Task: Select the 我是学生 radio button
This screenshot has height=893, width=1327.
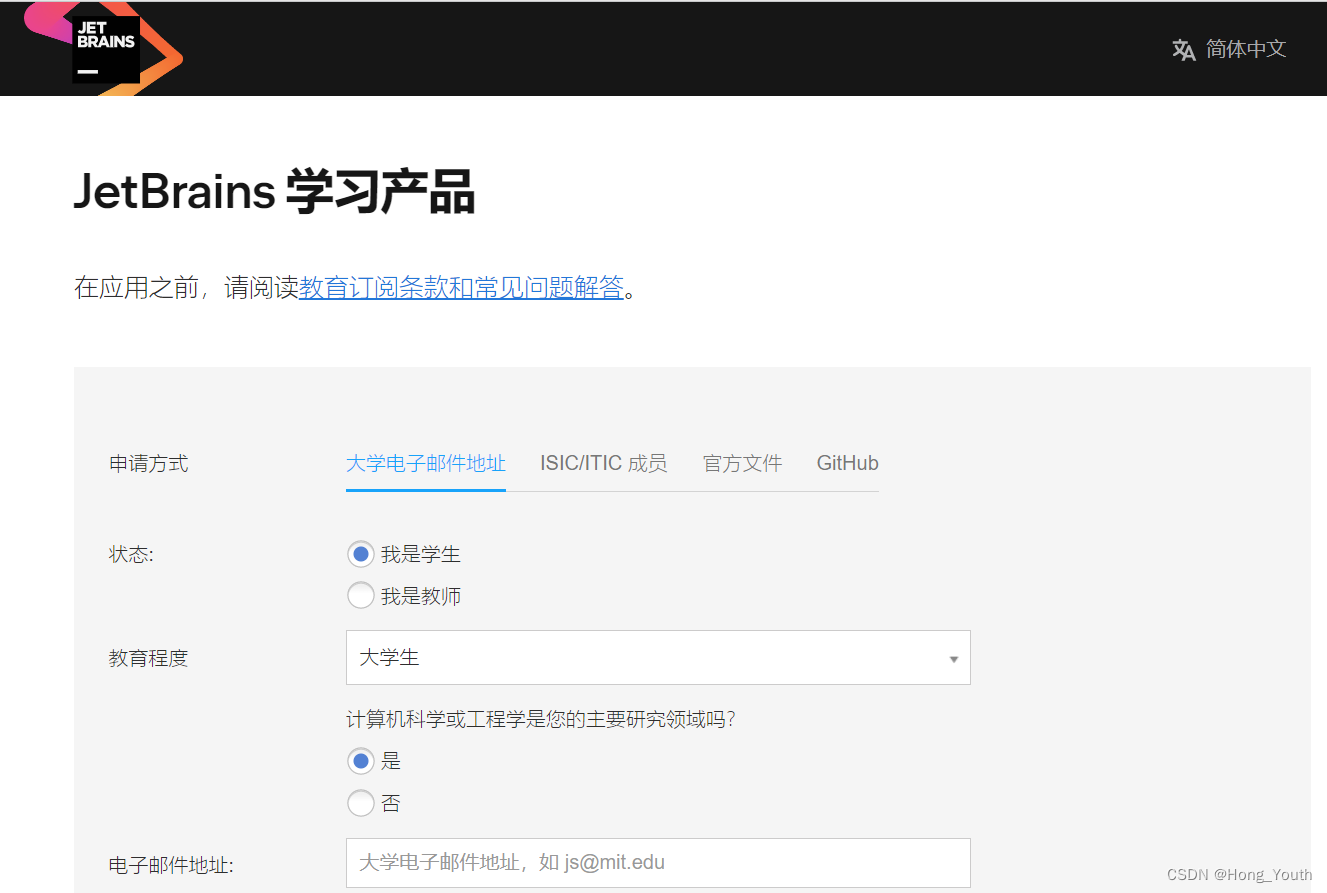Action: (x=361, y=554)
